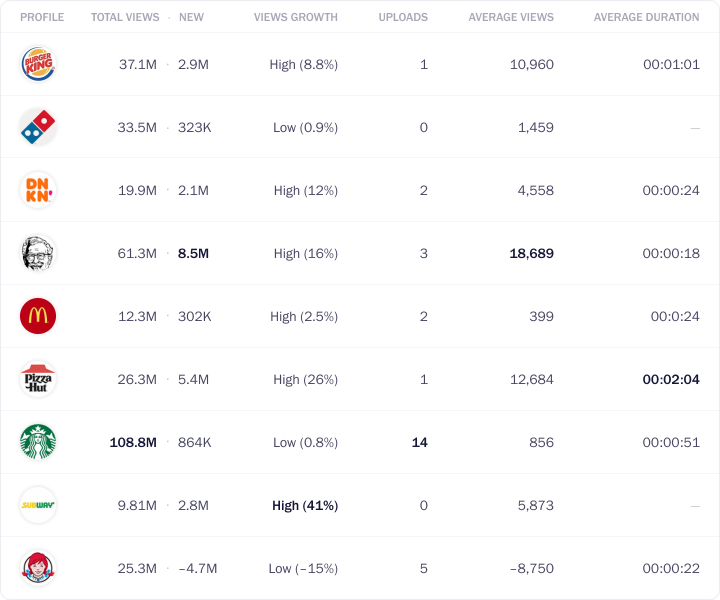Screen dimensions: 720x600
Task: Open the Domino's profile icon
Action: [x=38, y=127]
